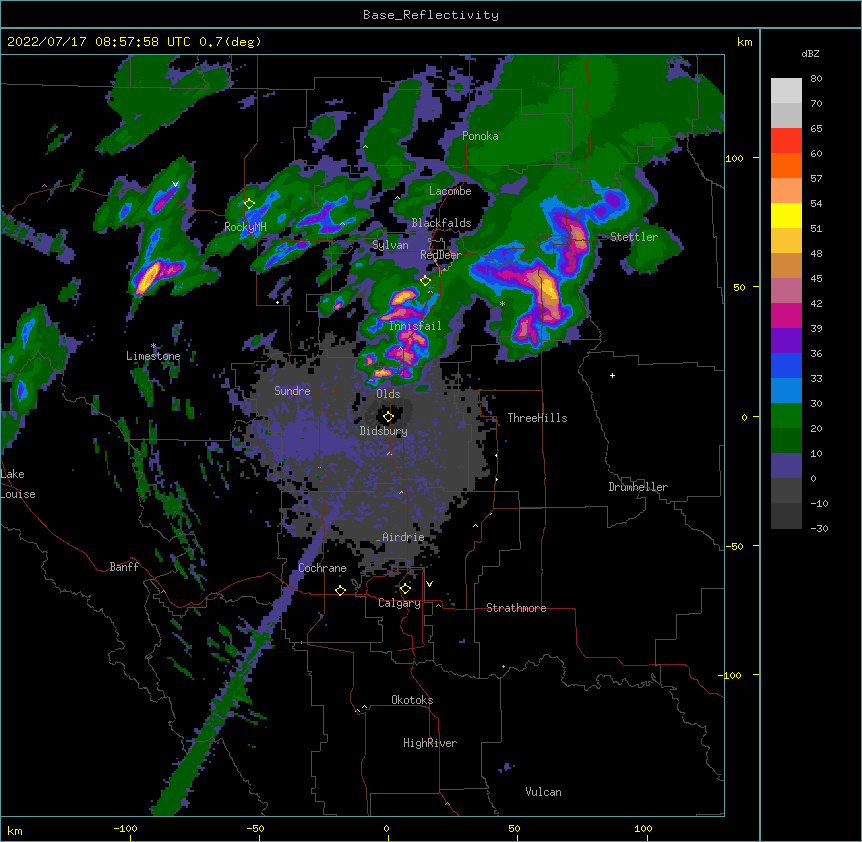
Task: Click the Okotoks town label
Action: point(412,700)
